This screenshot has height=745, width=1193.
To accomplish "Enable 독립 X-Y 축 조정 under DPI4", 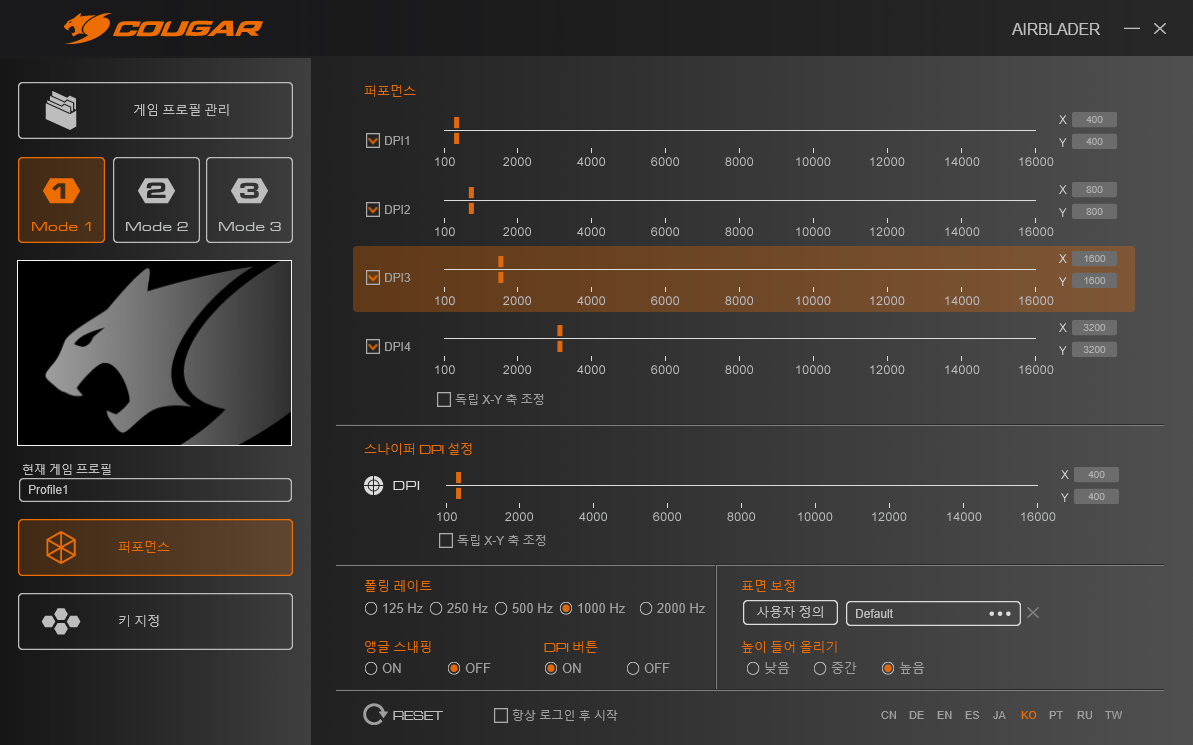I will click(x=444, y=399).
